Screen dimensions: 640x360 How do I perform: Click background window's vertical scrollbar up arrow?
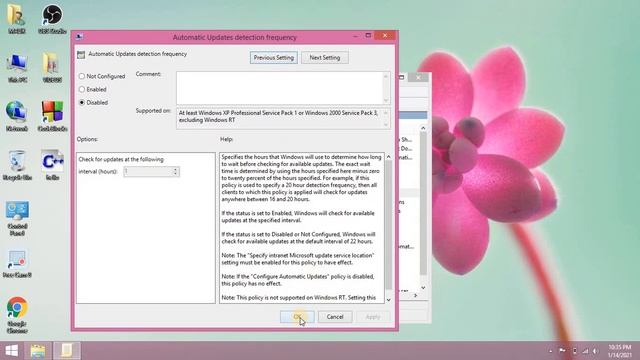[x=423, y=128]
